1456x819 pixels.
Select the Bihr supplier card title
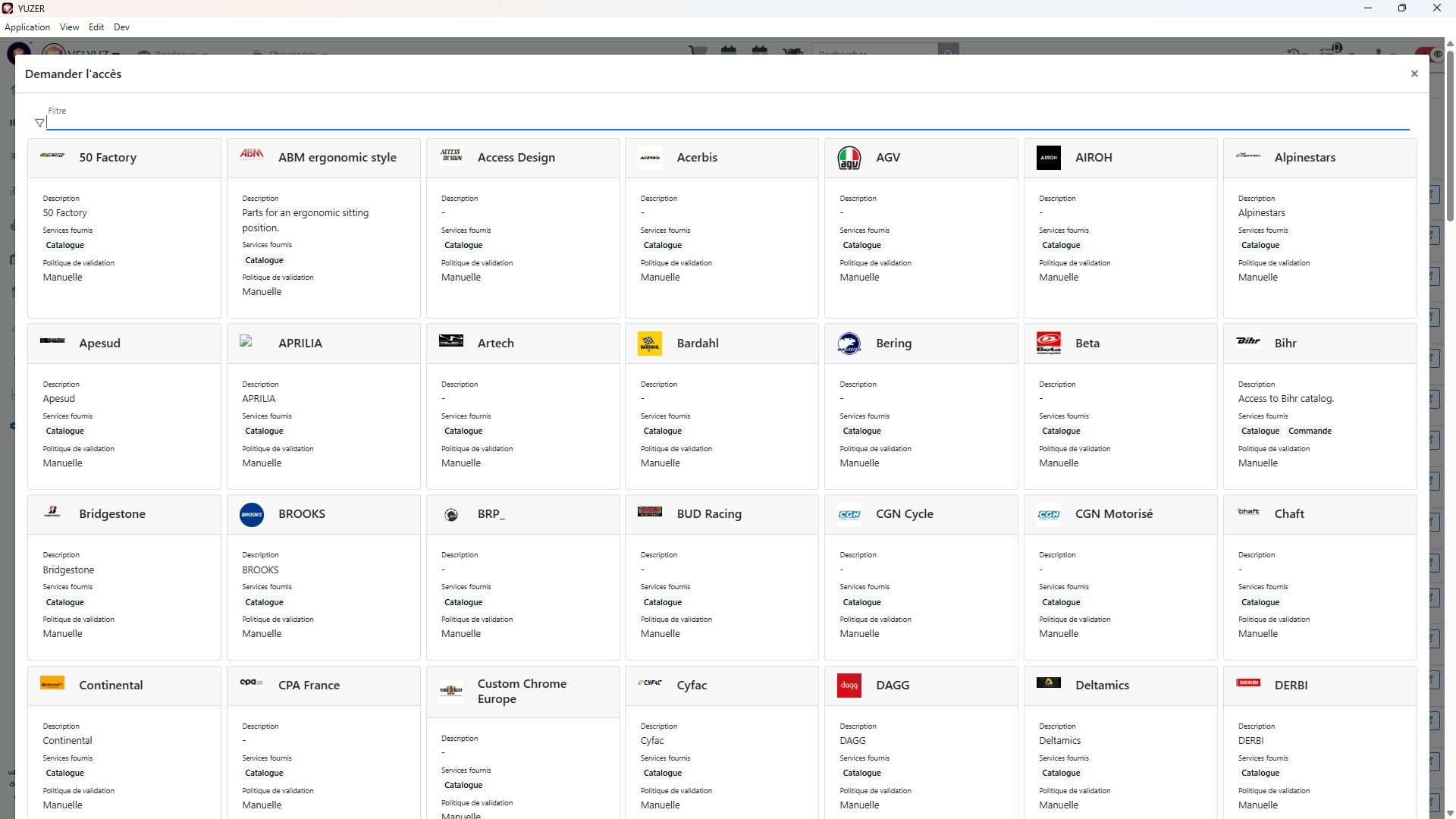point(1285,344)
